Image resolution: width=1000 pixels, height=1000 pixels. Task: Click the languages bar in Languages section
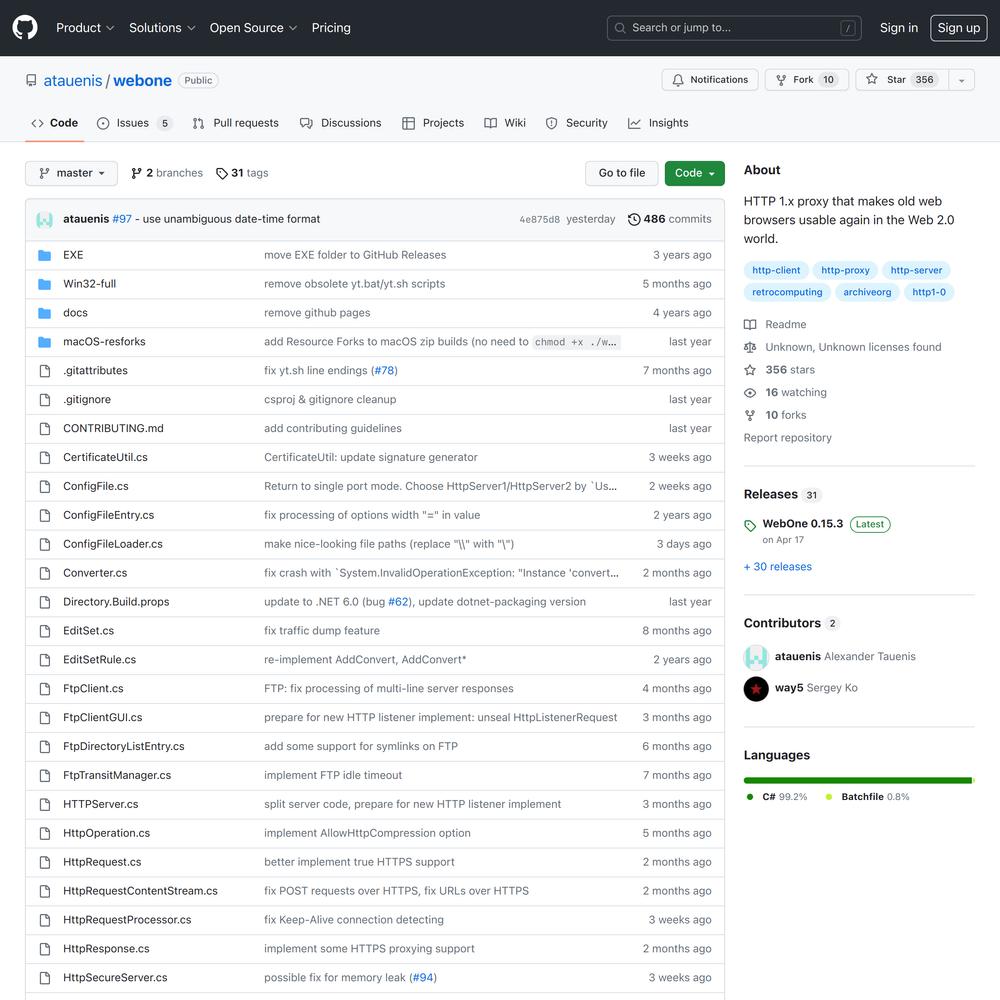coord(858,780)
